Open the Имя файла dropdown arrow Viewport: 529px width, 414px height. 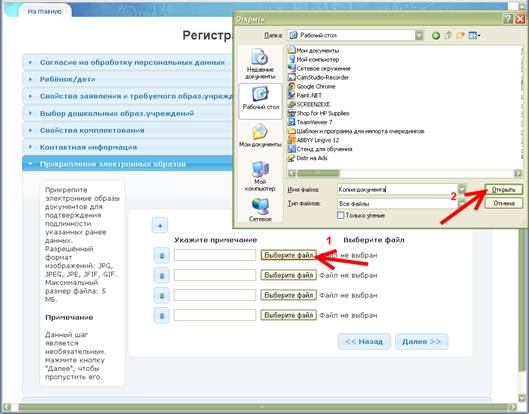point(462,189)
